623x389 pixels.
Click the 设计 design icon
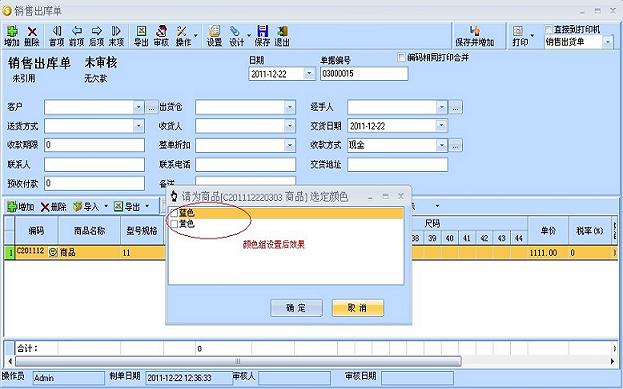tap(235, 31)
